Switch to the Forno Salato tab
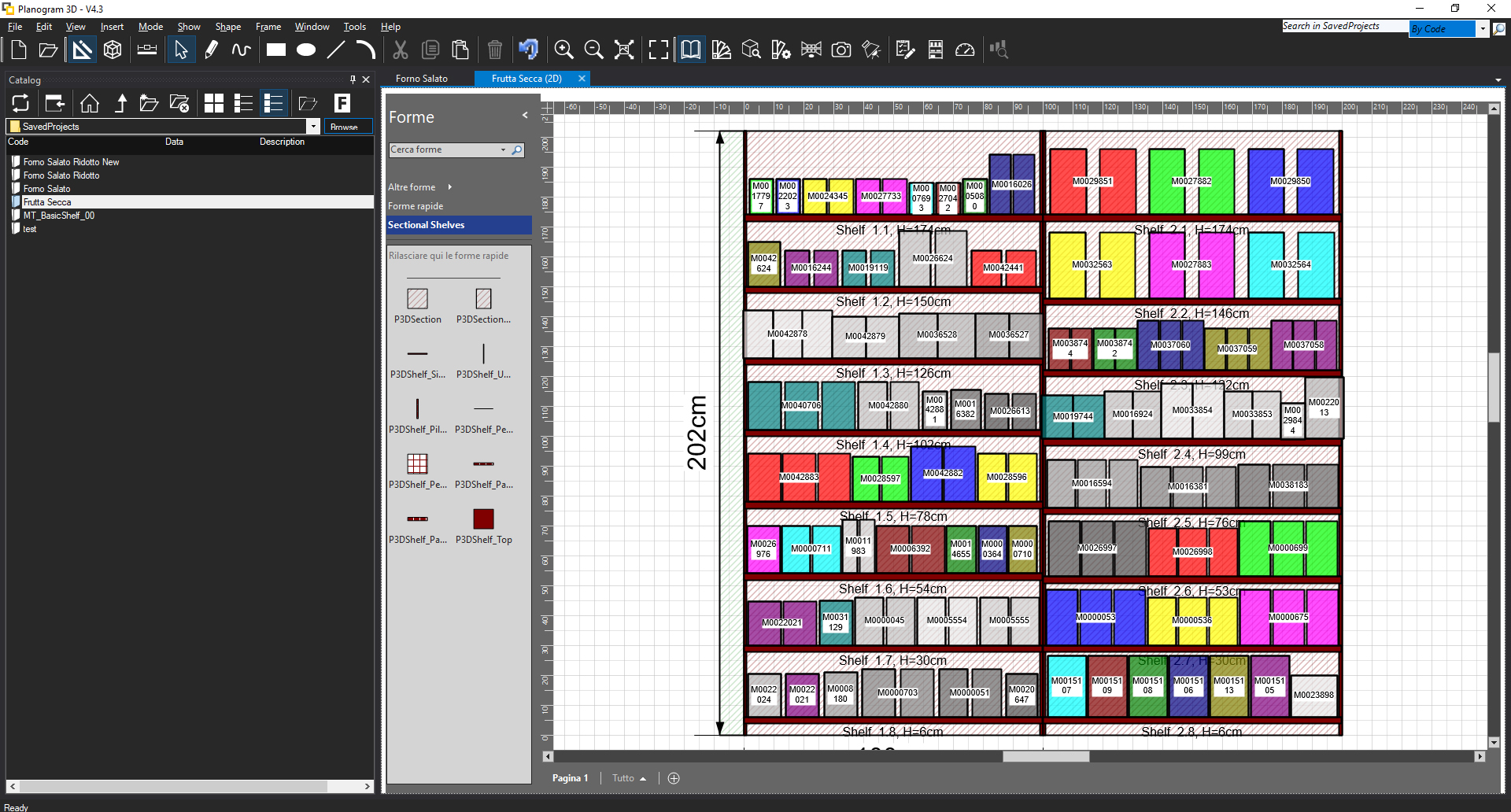 pos(422,79)
